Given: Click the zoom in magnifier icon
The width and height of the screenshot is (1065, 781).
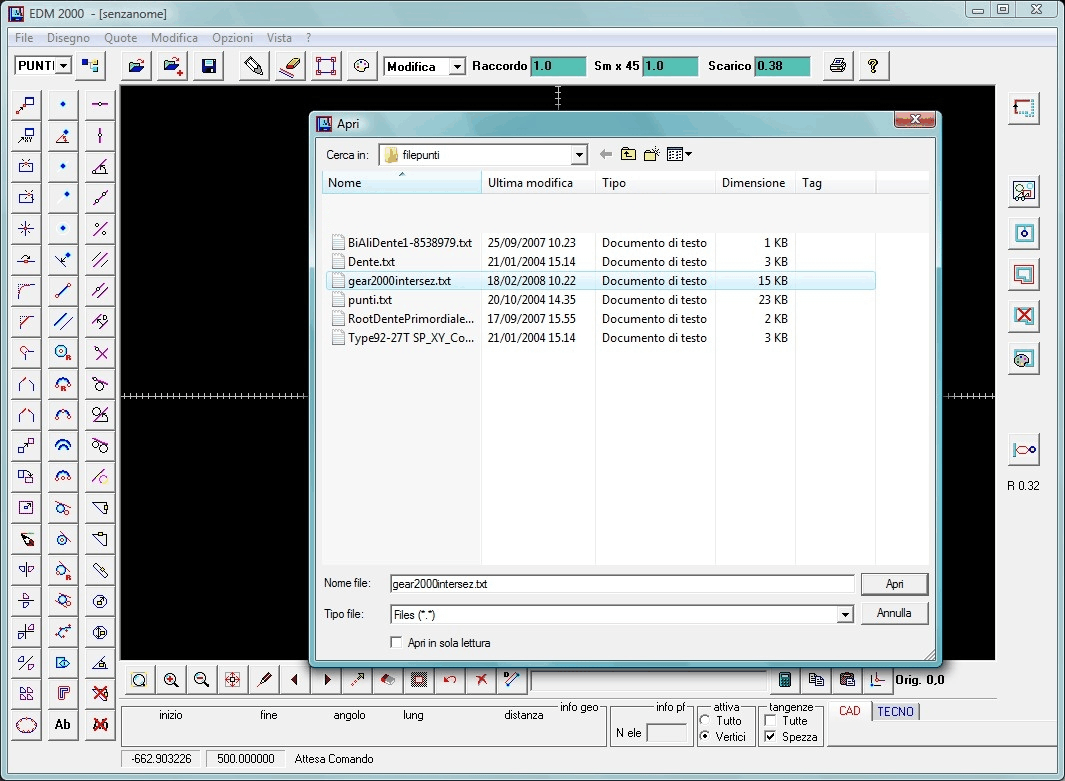Looking at the screenshot, I should coord(171,680).
